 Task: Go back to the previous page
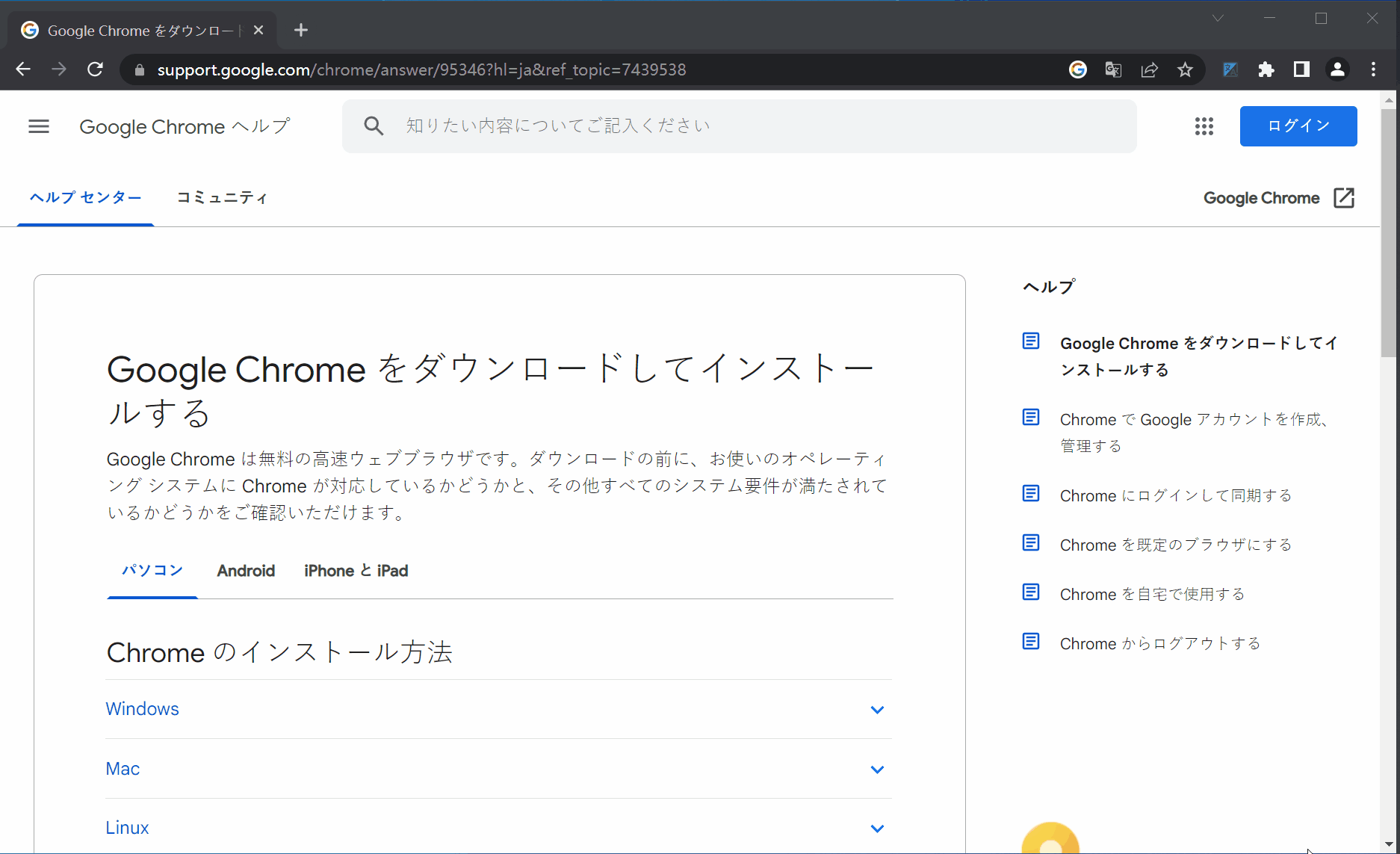click(23, 69)
